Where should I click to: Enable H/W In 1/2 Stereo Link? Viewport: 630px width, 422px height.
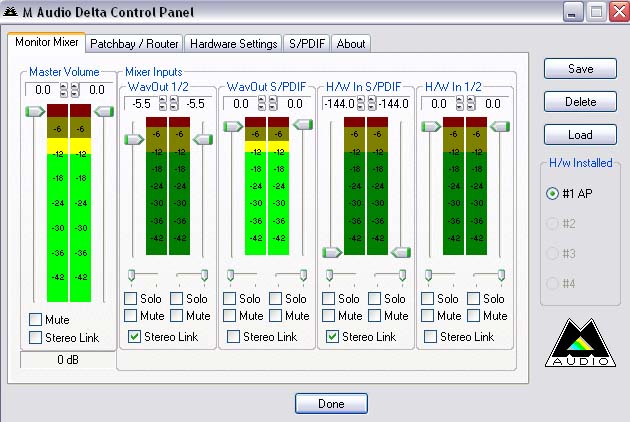(430, 336)
